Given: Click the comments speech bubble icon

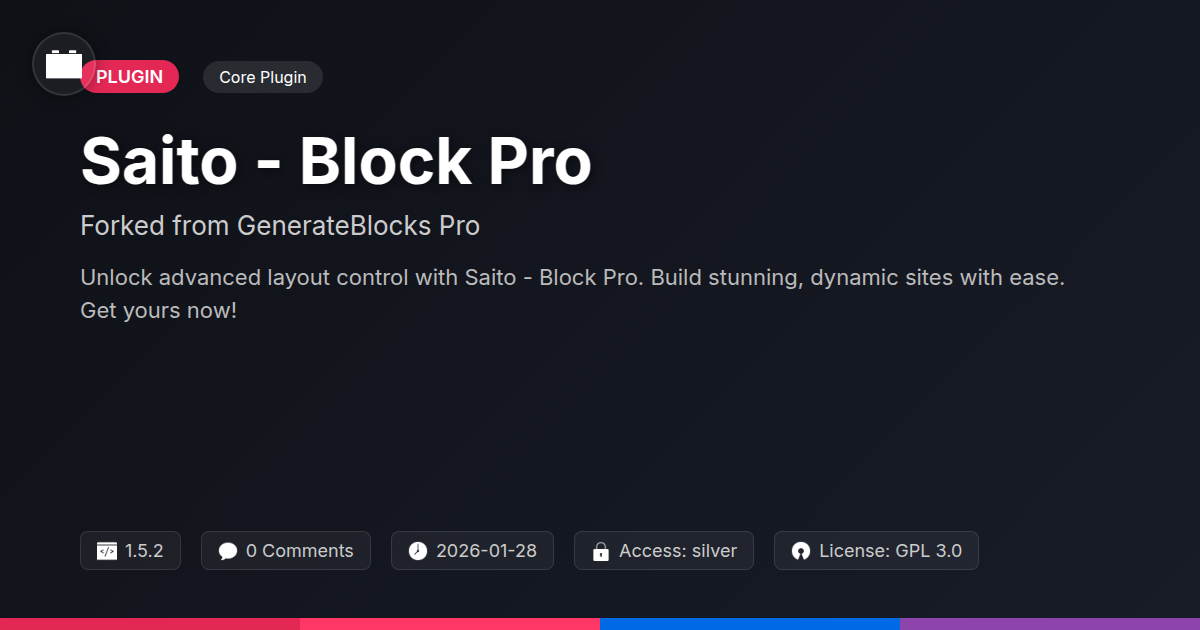Looking at the screenshot, I should [228, 551].
